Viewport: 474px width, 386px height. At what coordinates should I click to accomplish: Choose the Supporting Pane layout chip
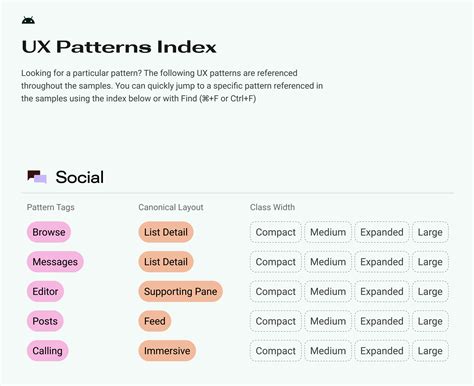tap(180, 291)
